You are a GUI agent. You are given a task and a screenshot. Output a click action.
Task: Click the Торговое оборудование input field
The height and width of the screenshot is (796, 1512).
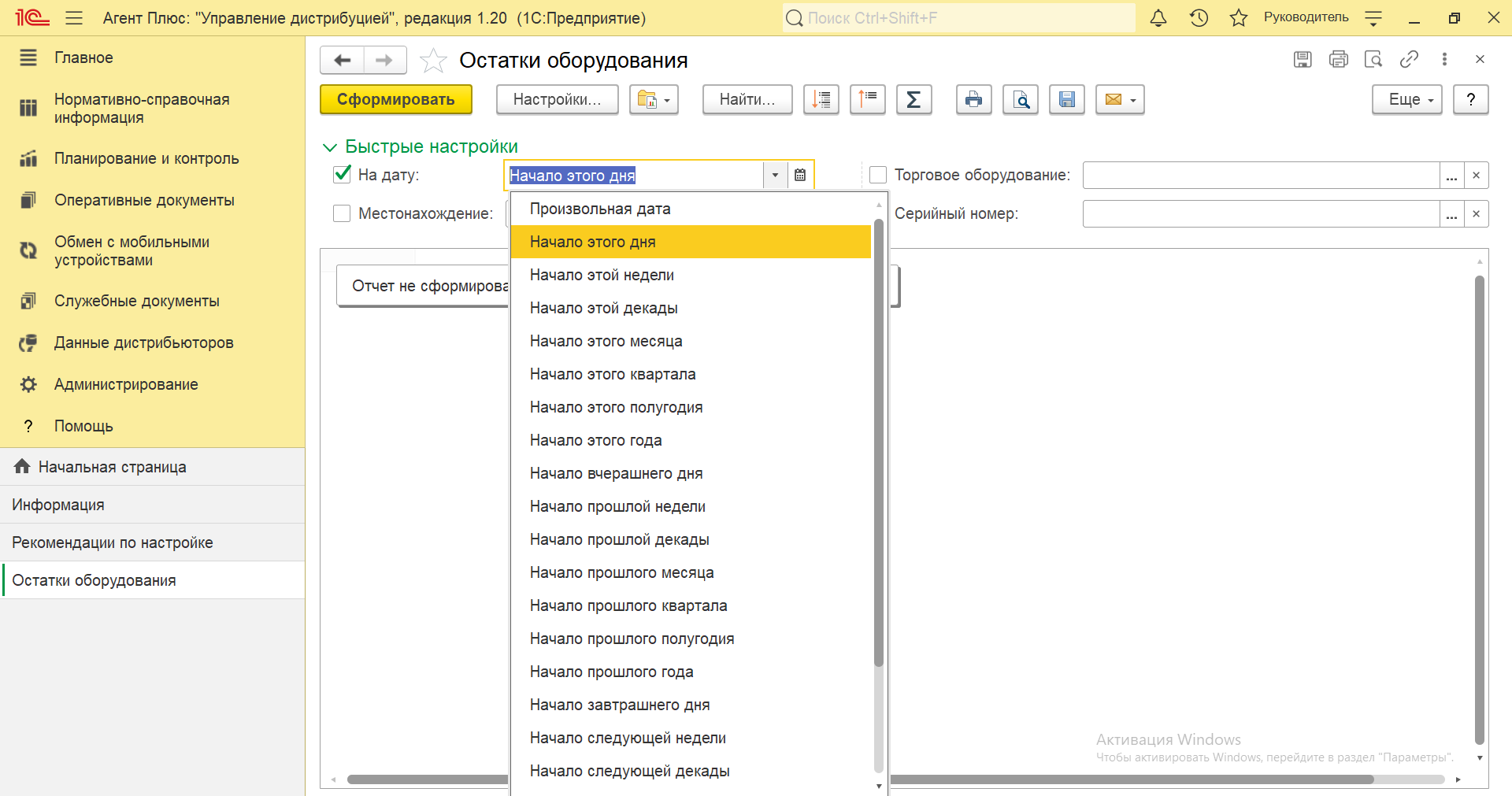point(1261,175)
